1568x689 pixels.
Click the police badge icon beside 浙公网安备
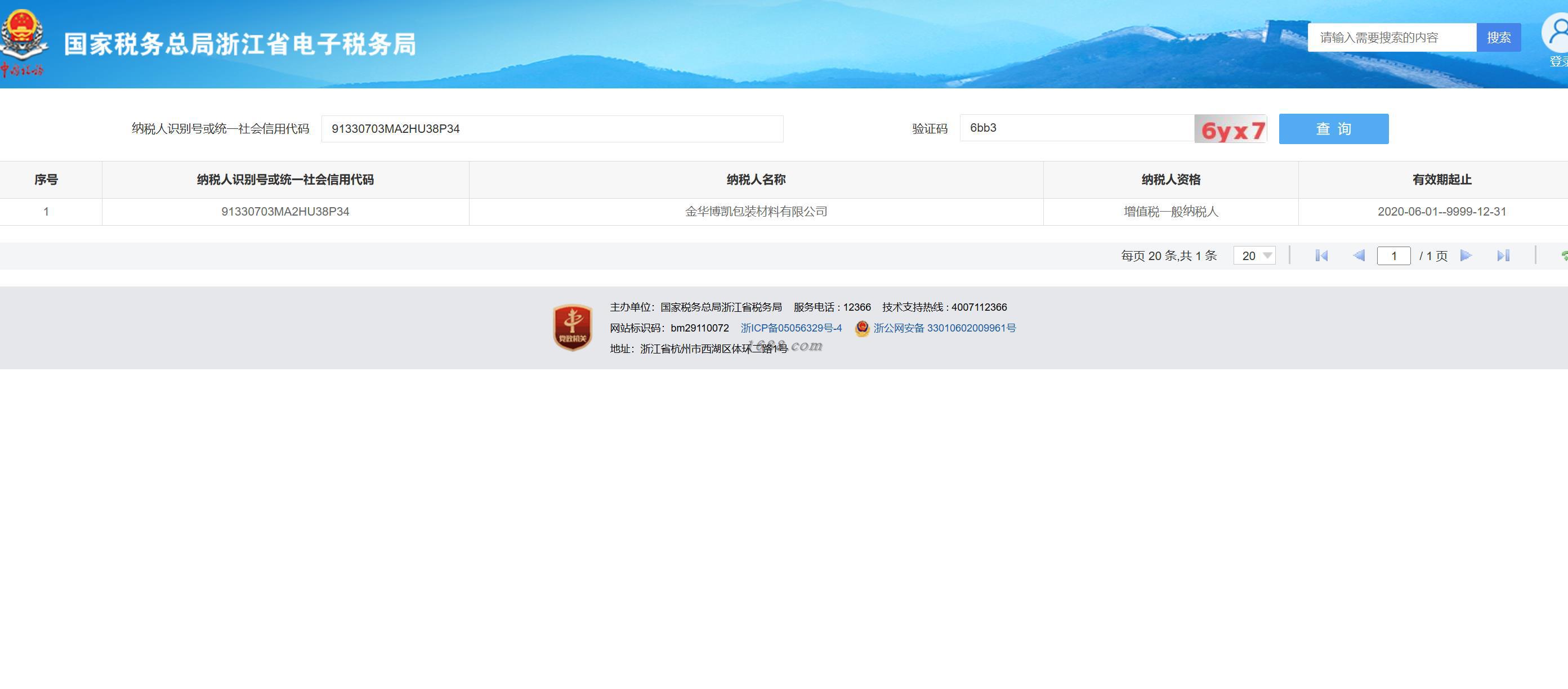pyautogui.click(x=862, y=329)
